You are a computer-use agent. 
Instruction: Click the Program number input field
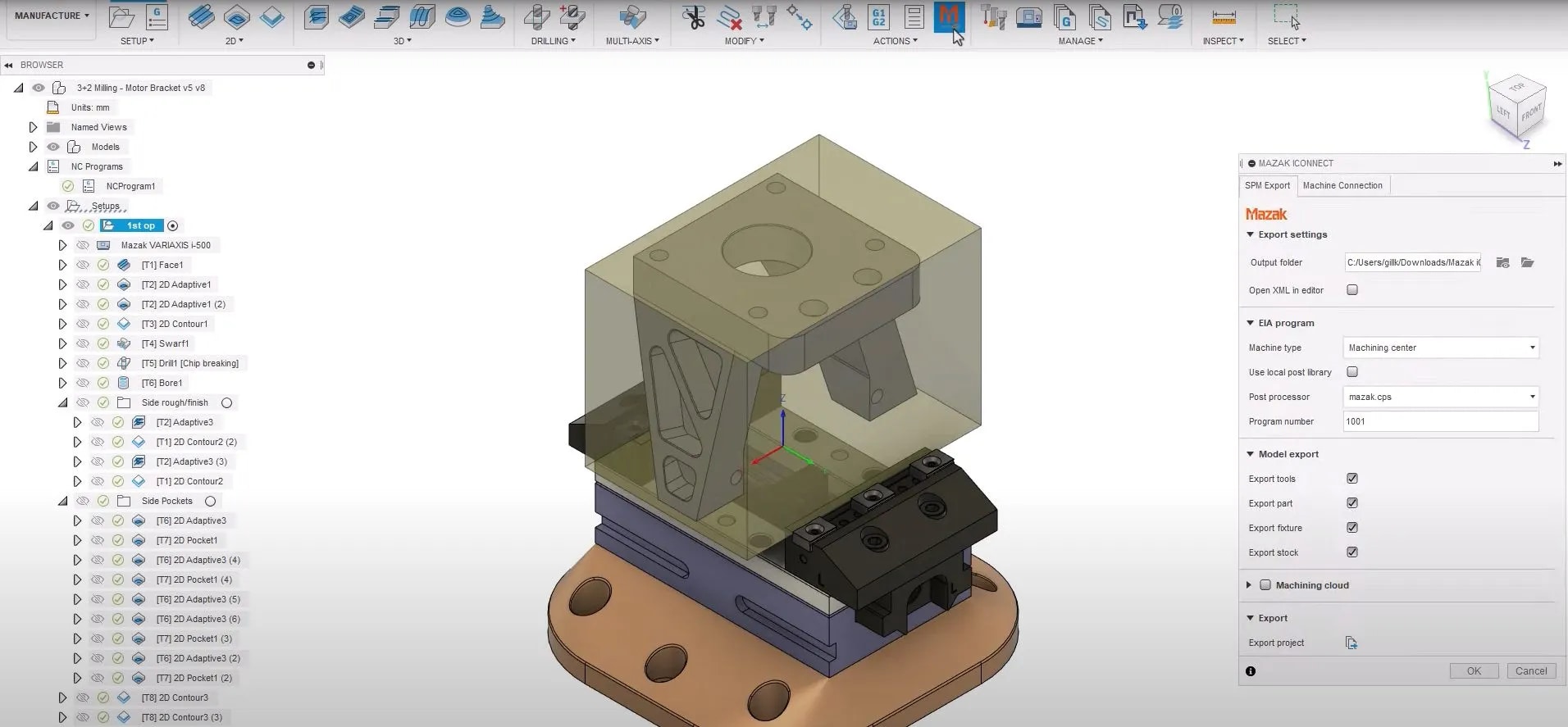click(x=1441, y=421)
